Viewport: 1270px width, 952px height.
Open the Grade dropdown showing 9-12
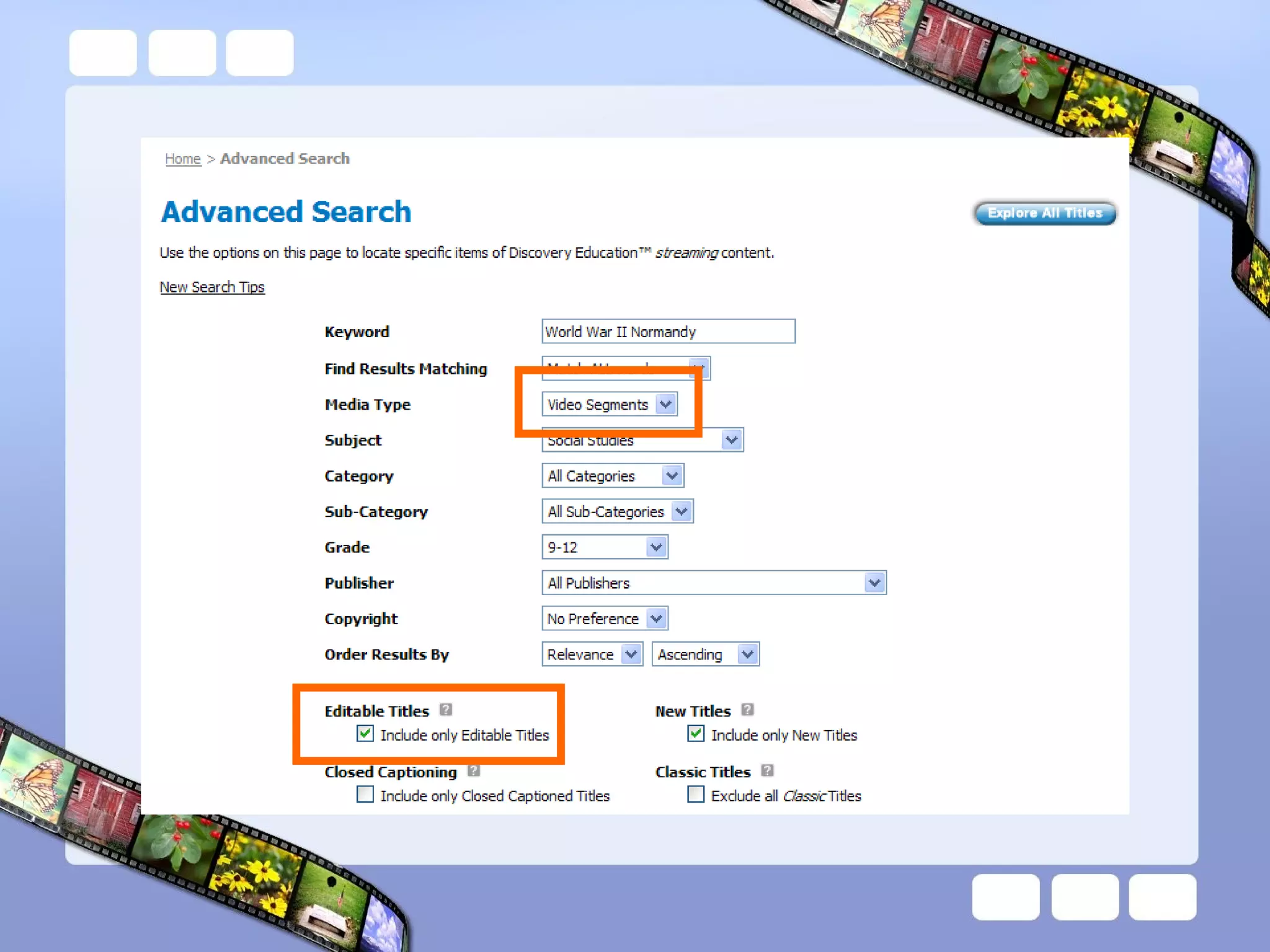(605, 547)
